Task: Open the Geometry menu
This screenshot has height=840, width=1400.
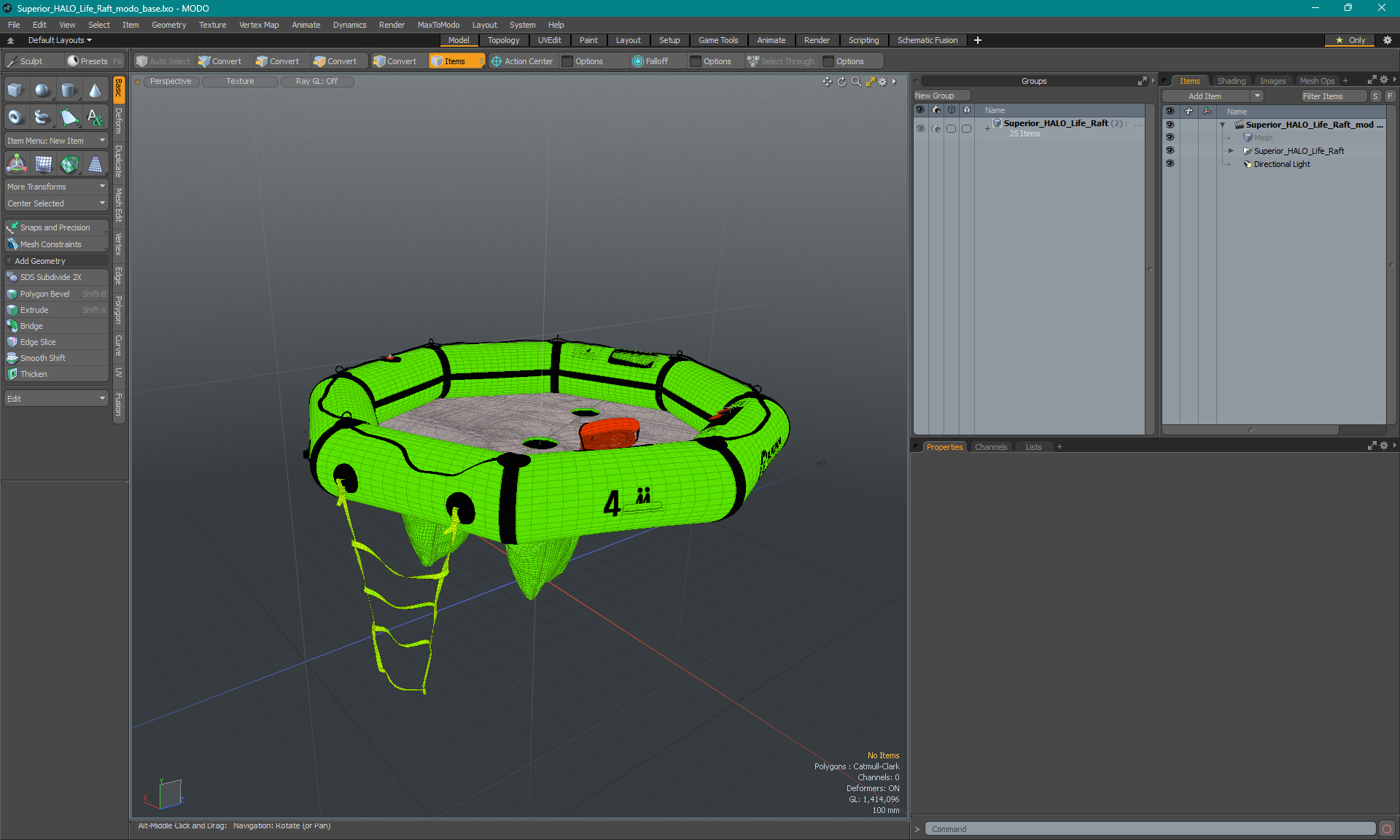Action: click(168, 25)
